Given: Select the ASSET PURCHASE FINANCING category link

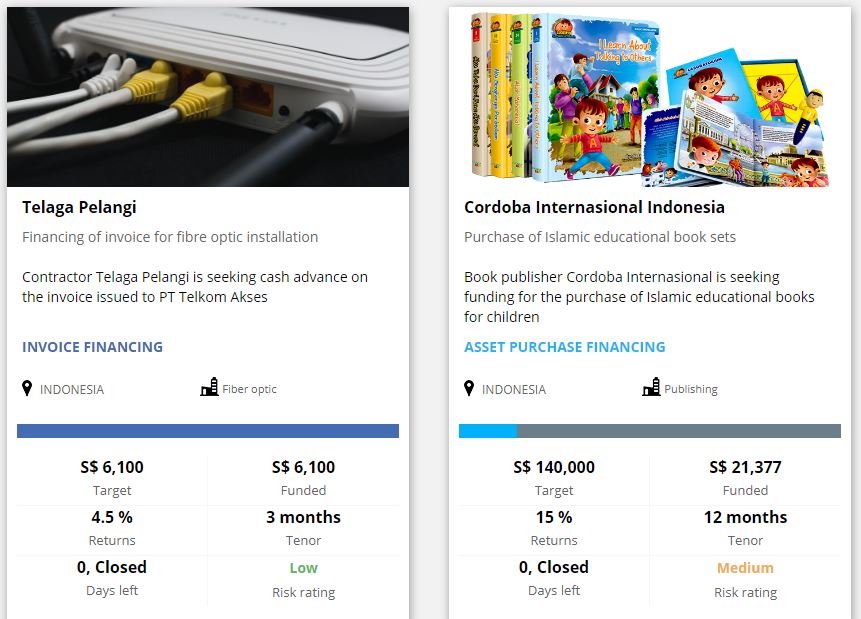Looking at the screenshot, I should [x=564, y=347].
